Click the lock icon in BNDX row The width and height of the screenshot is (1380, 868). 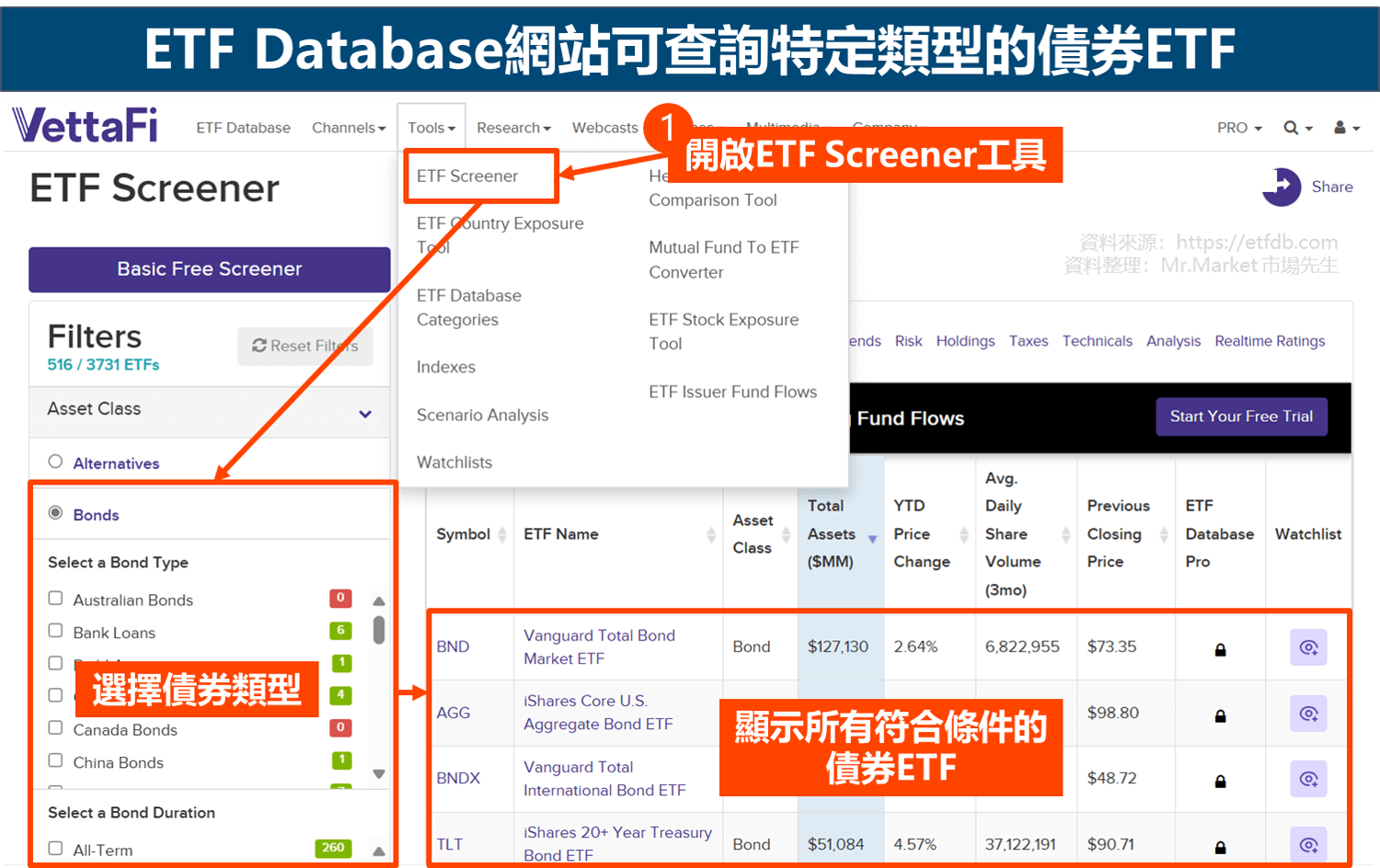click(1220, 782)
